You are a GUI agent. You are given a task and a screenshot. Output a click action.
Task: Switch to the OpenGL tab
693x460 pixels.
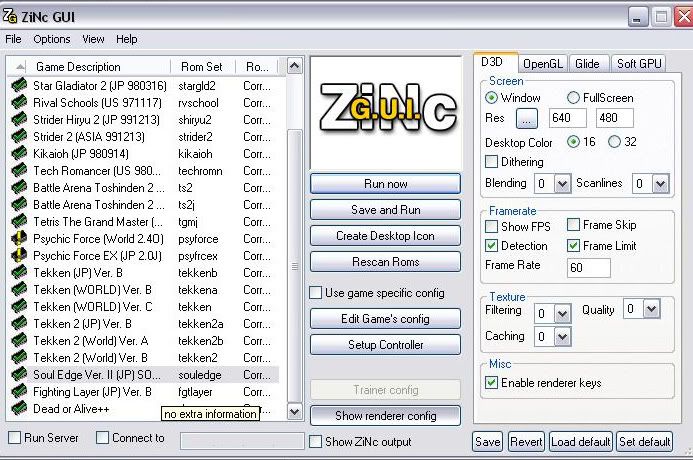pos(543,64)
